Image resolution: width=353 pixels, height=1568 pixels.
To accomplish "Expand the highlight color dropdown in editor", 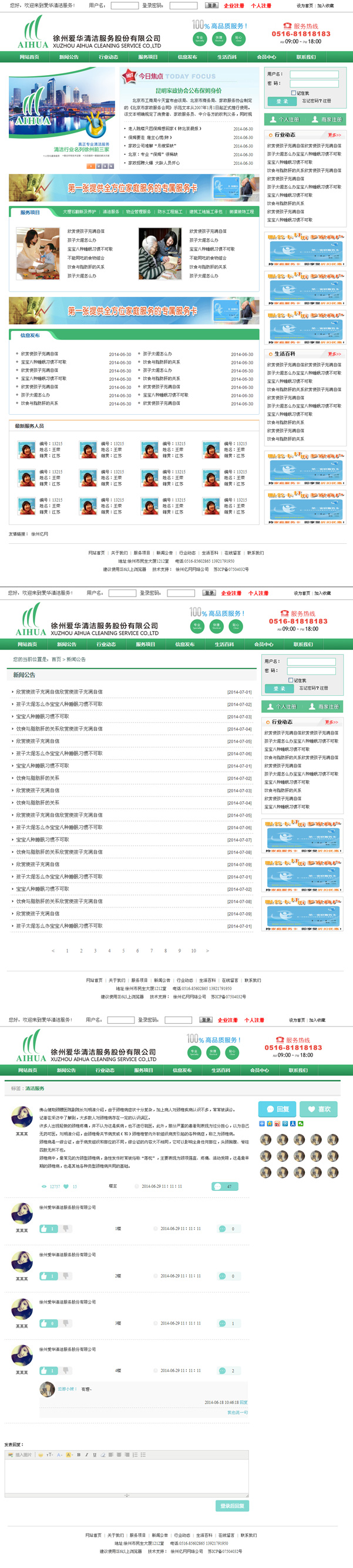I will (x=69, y=1455).
